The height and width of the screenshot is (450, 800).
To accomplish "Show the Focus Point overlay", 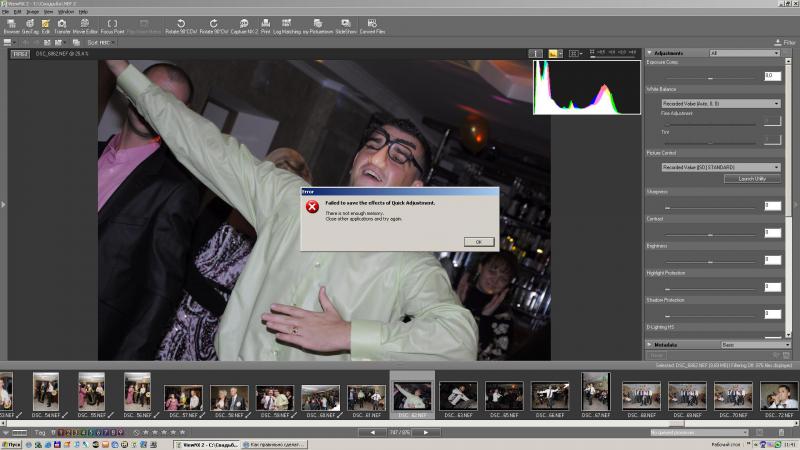I will pyautogui.click(x=112, y=27).
